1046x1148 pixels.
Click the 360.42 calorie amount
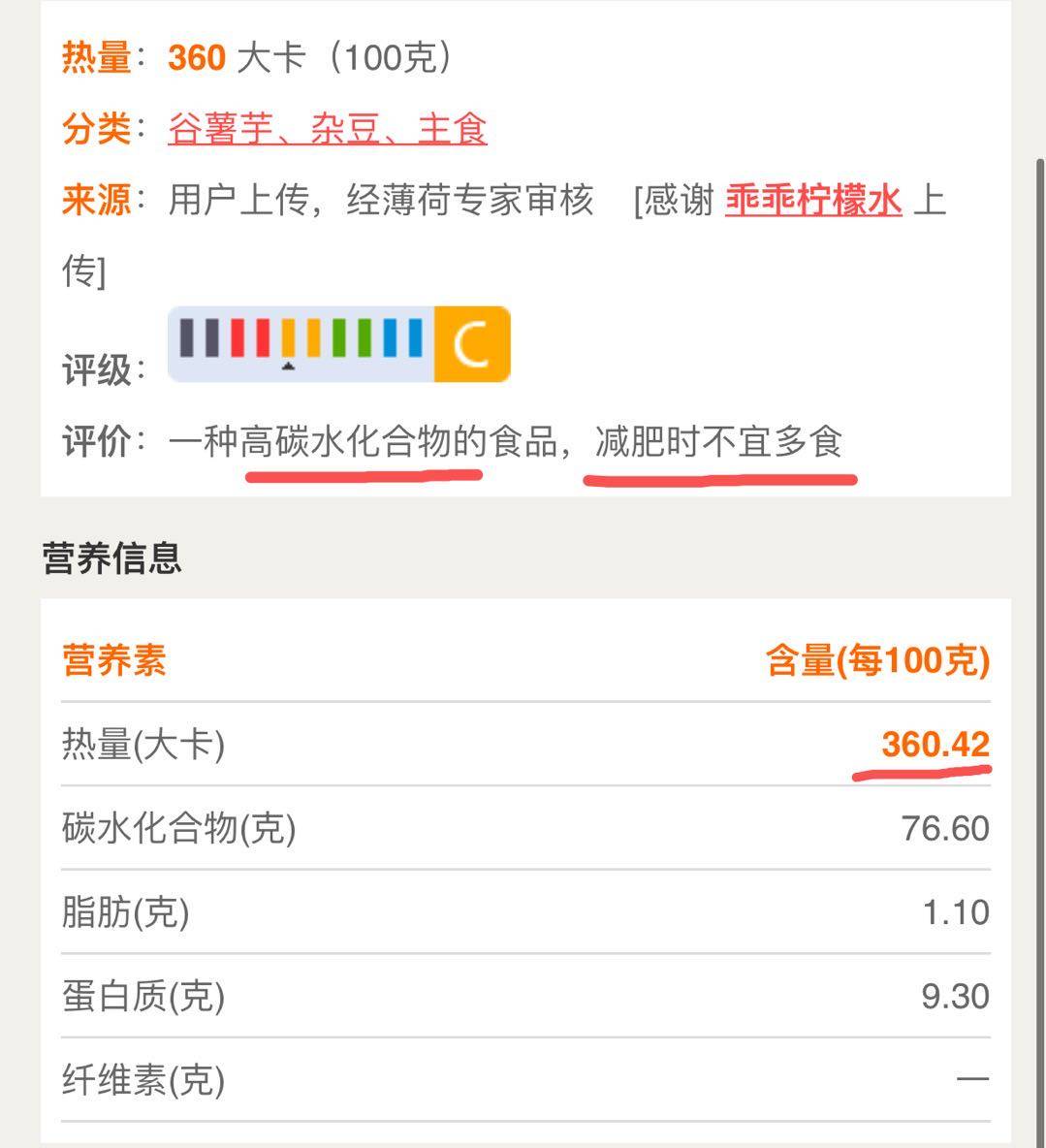tap(935, 745)
